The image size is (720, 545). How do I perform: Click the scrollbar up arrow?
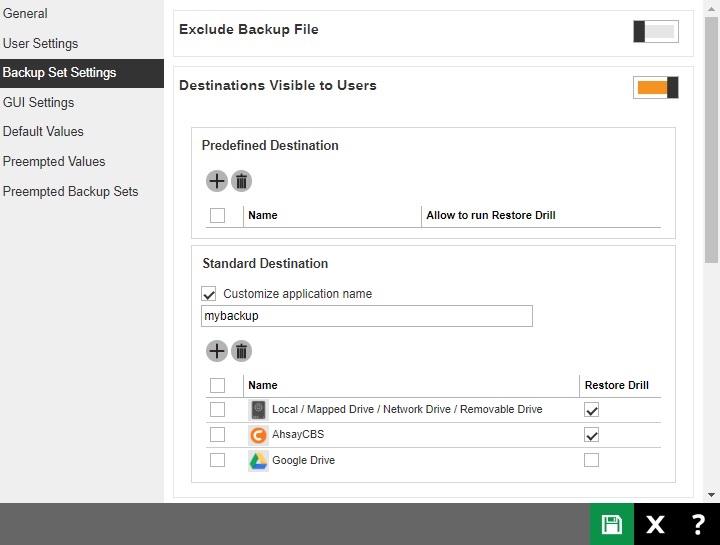(x=711, y=8)
